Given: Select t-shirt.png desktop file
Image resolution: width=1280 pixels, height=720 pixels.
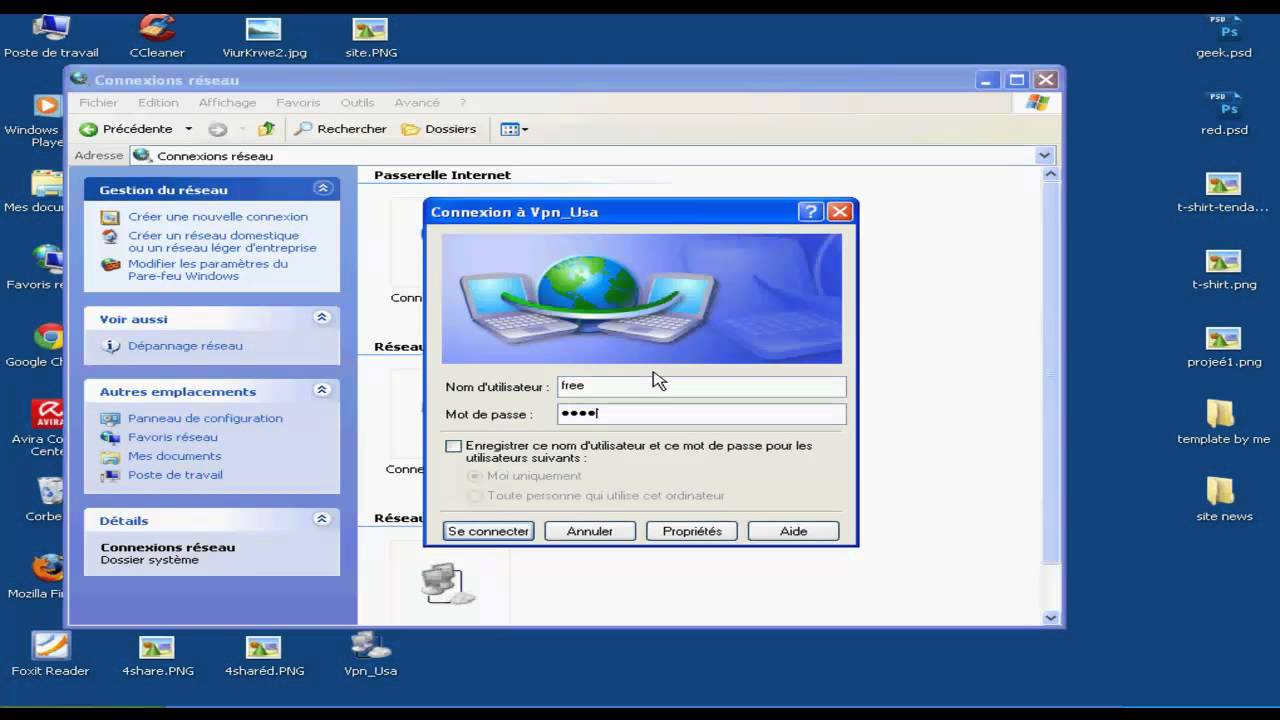Looking at the screenshot, I should (1224, 269).
